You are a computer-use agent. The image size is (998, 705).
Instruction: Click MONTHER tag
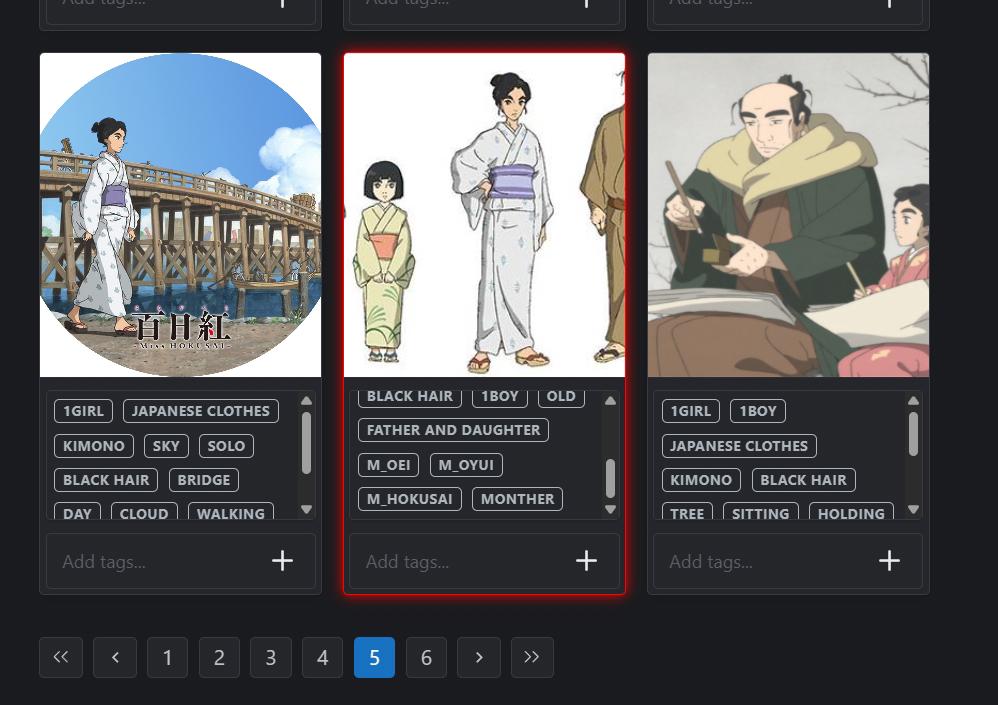[x=517, y=499]
